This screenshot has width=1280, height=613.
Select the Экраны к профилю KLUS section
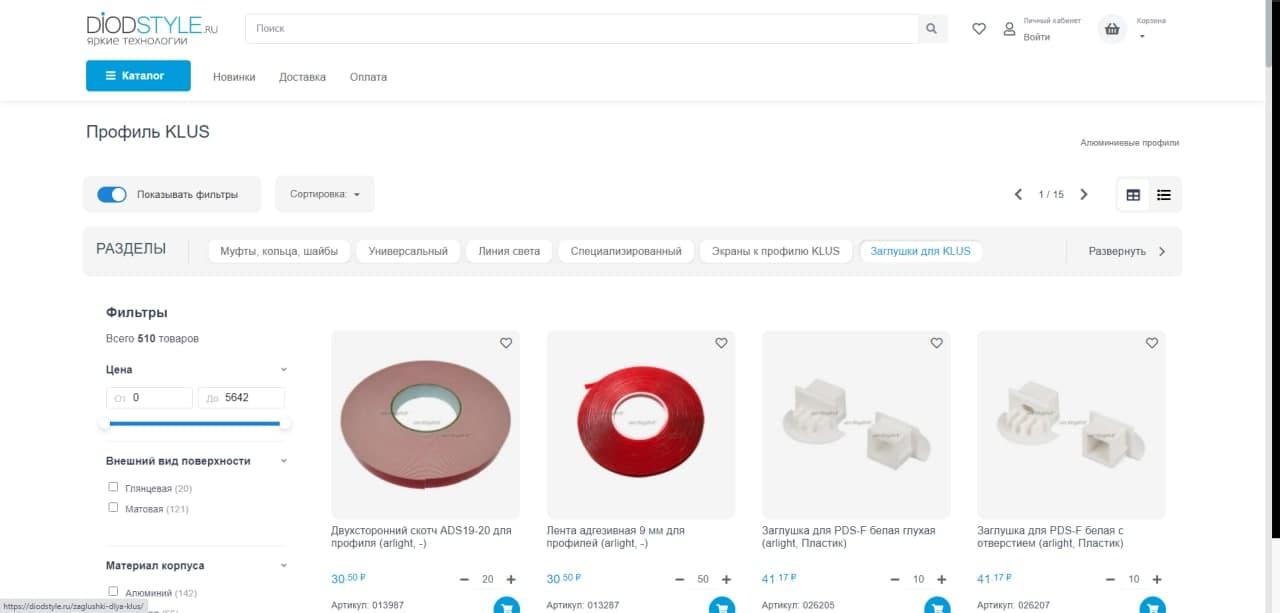click(776, 251)
